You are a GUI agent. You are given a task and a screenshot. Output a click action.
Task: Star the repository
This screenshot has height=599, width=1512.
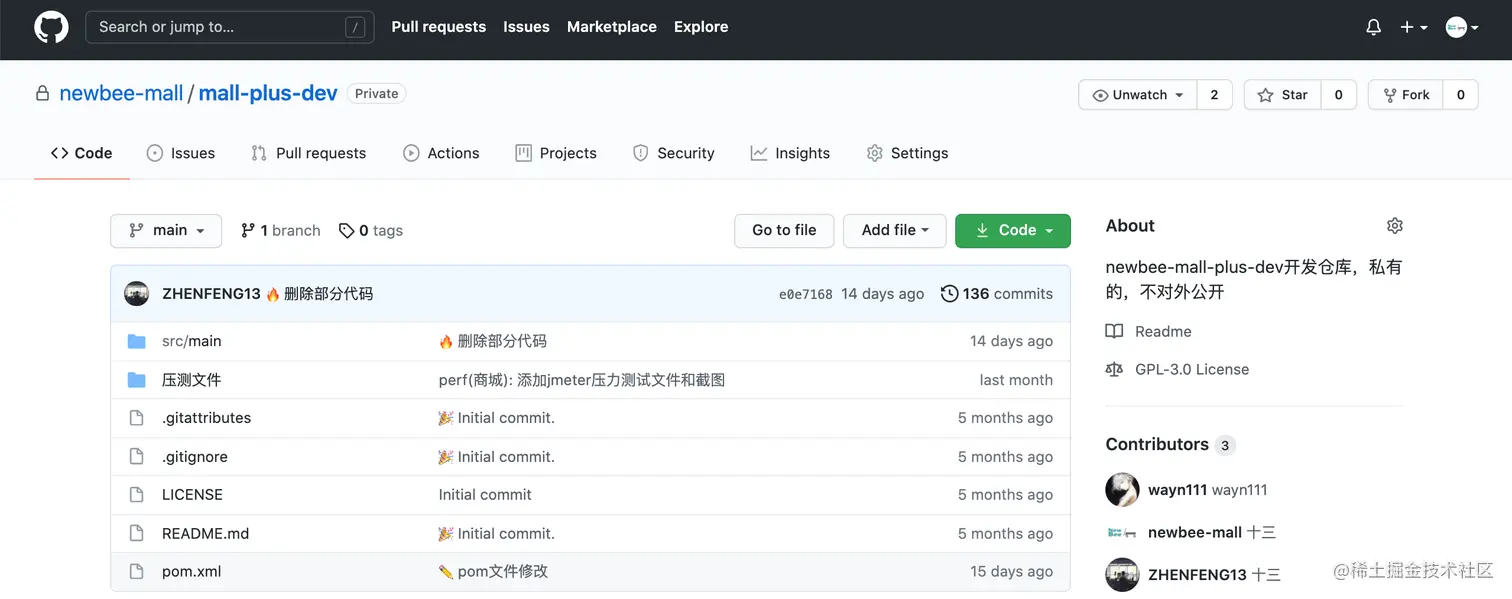point(1282,95)
